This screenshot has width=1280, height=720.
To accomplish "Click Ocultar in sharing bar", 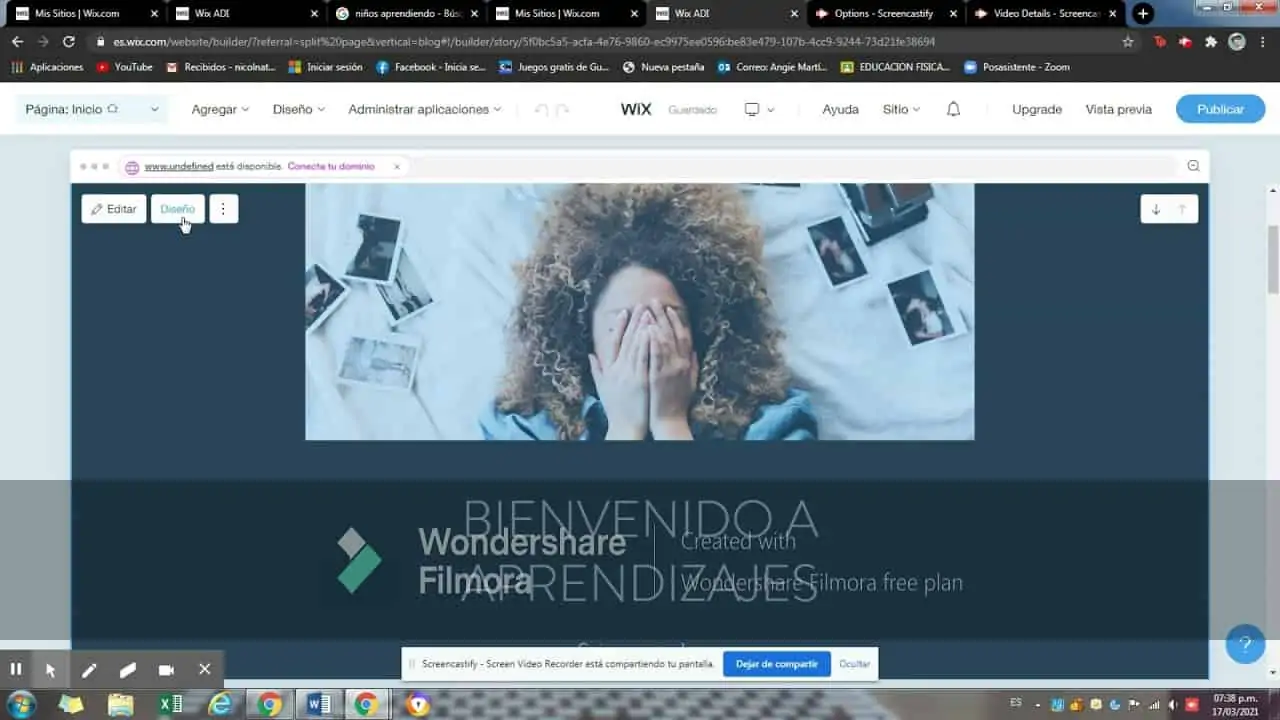I will click(854, 664).
